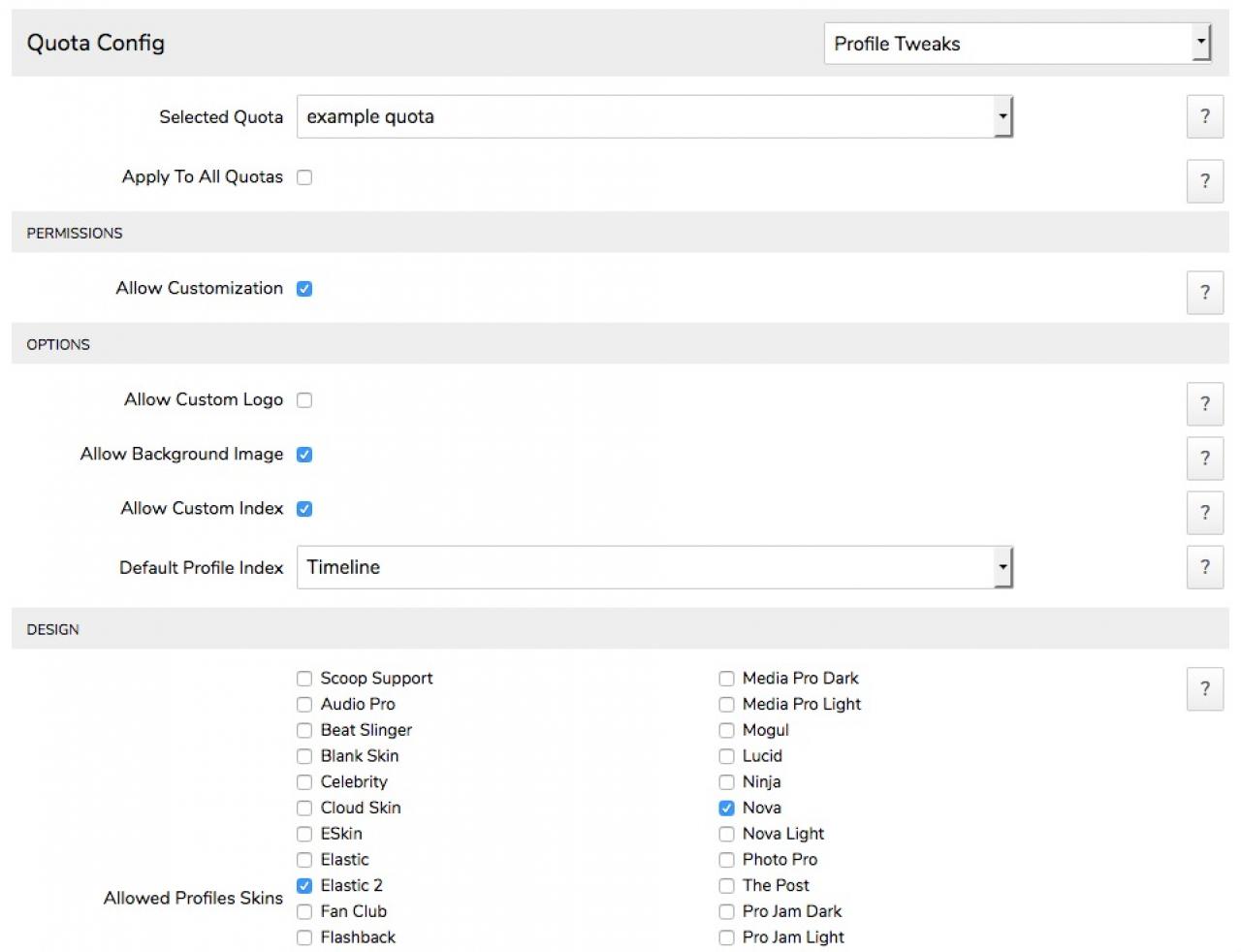Screen dimensions: 1241x952
Task: Deselect the Elastic 2 skin
Action: pyautogui.click(x=304, y=886)
